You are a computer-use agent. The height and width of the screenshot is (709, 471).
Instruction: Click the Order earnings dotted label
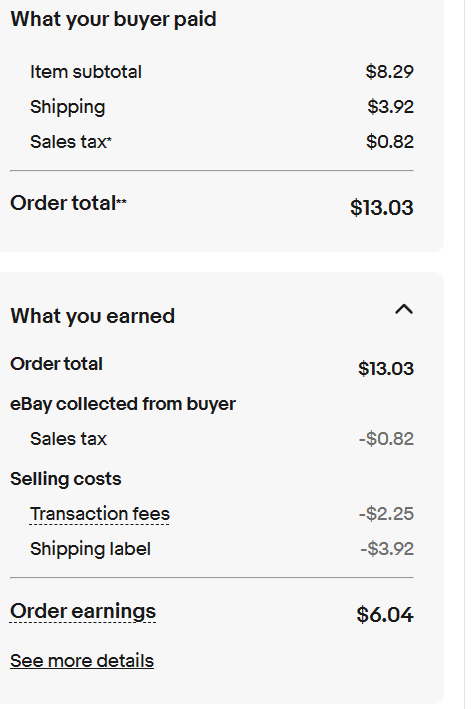(x=83, y=611)
